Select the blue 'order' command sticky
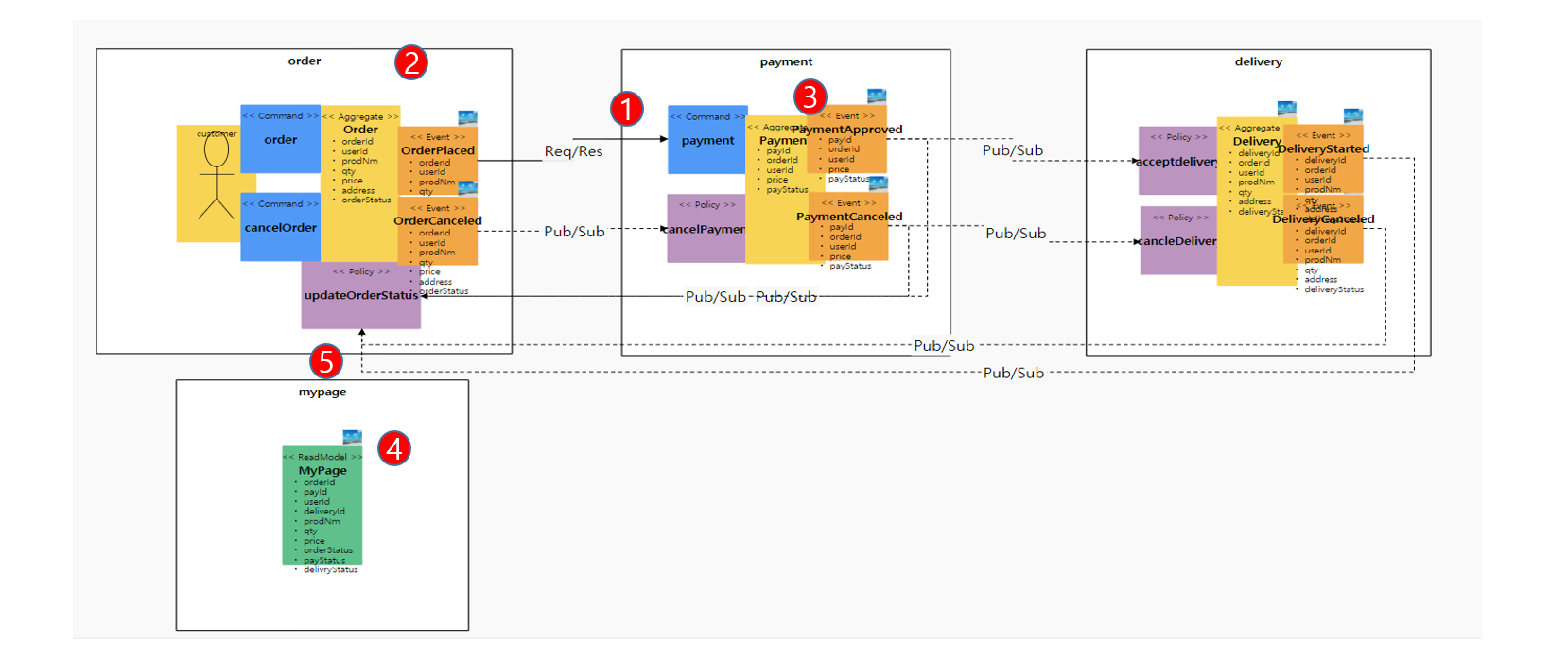The width and height of the screenshot is (1568, 645). tap(280, 138)
